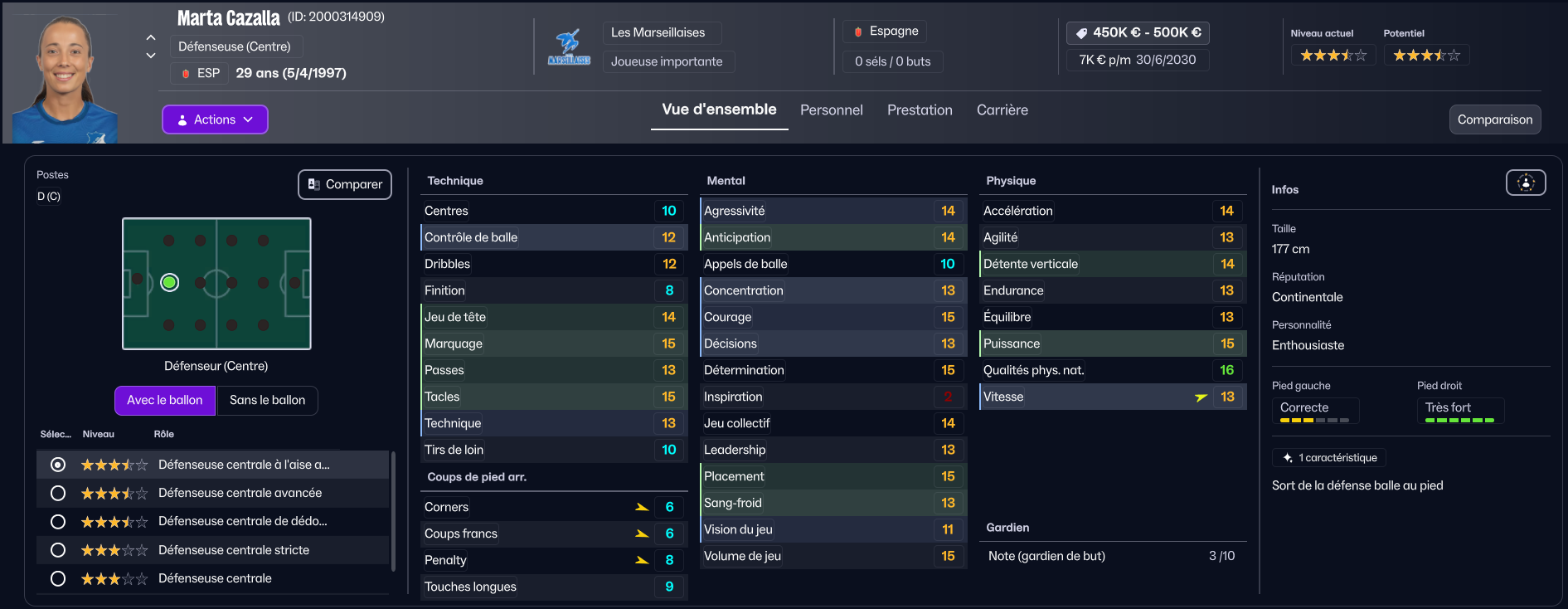Select the Défenseuse centrale stricte role
Viewport: 1568px width, 609px height.
(58, 550)
